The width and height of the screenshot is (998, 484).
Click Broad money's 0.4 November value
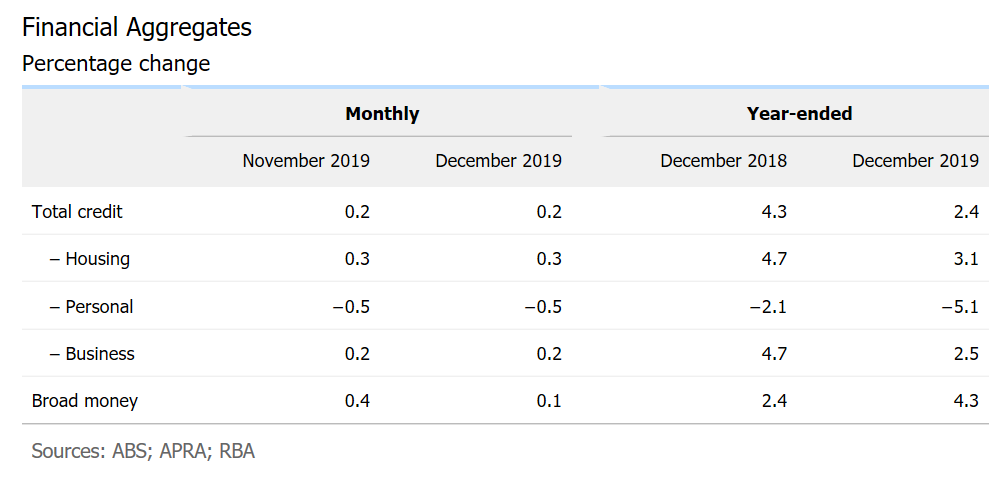(x=357, y=401)
